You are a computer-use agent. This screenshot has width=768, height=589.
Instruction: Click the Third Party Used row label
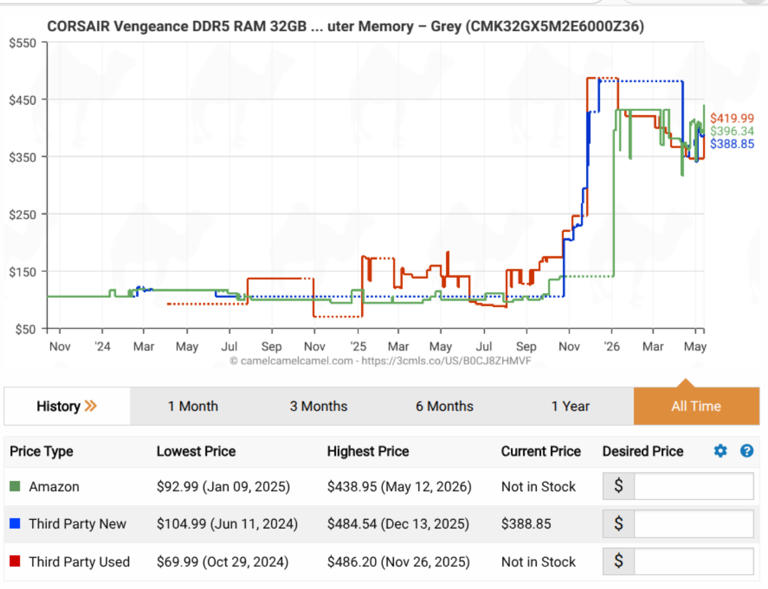point(79,562)
